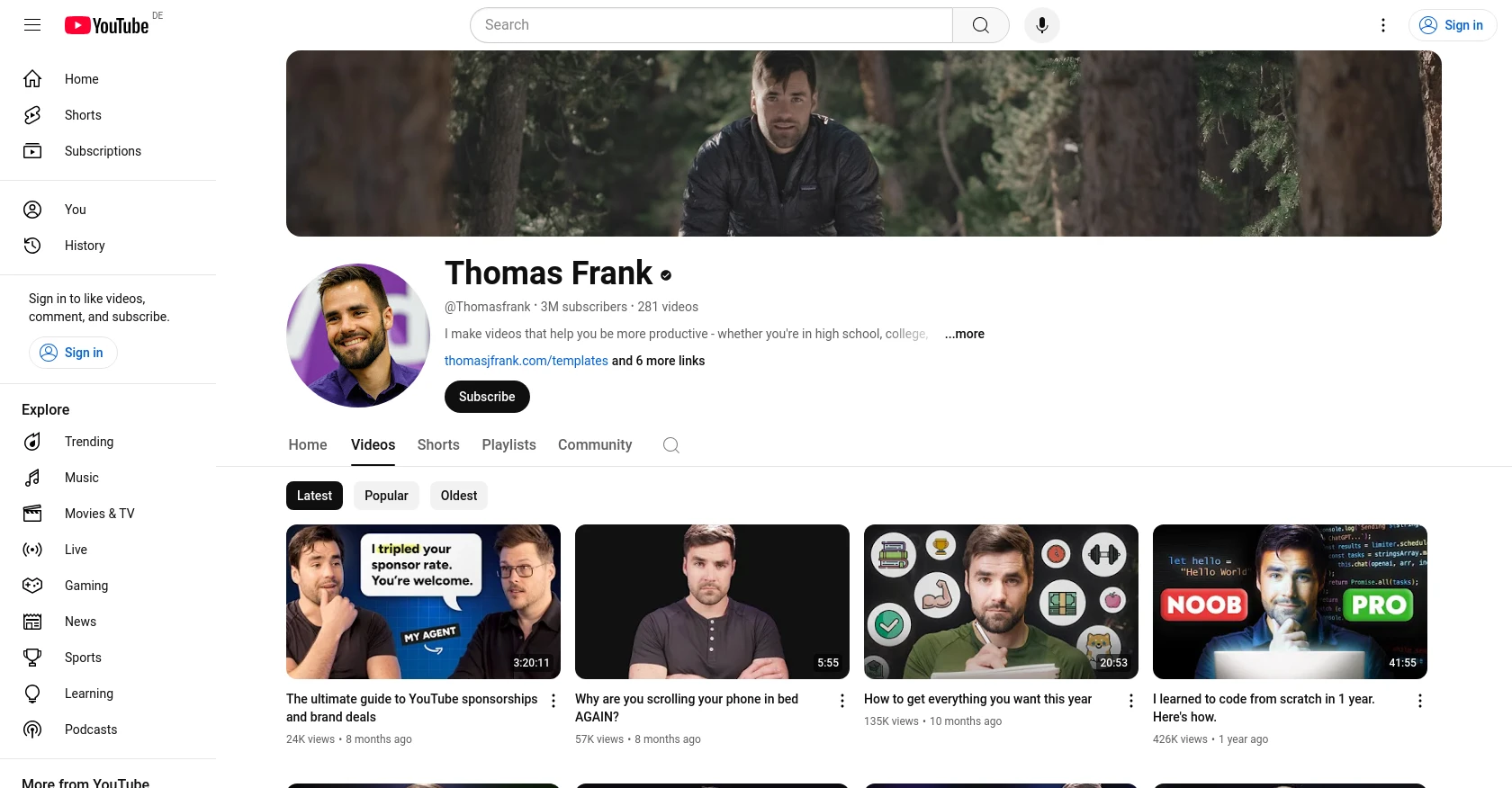The width and height of the screenshot is (1512, 788).
Task: Open the hamburger guide menu
Action: 32,25
